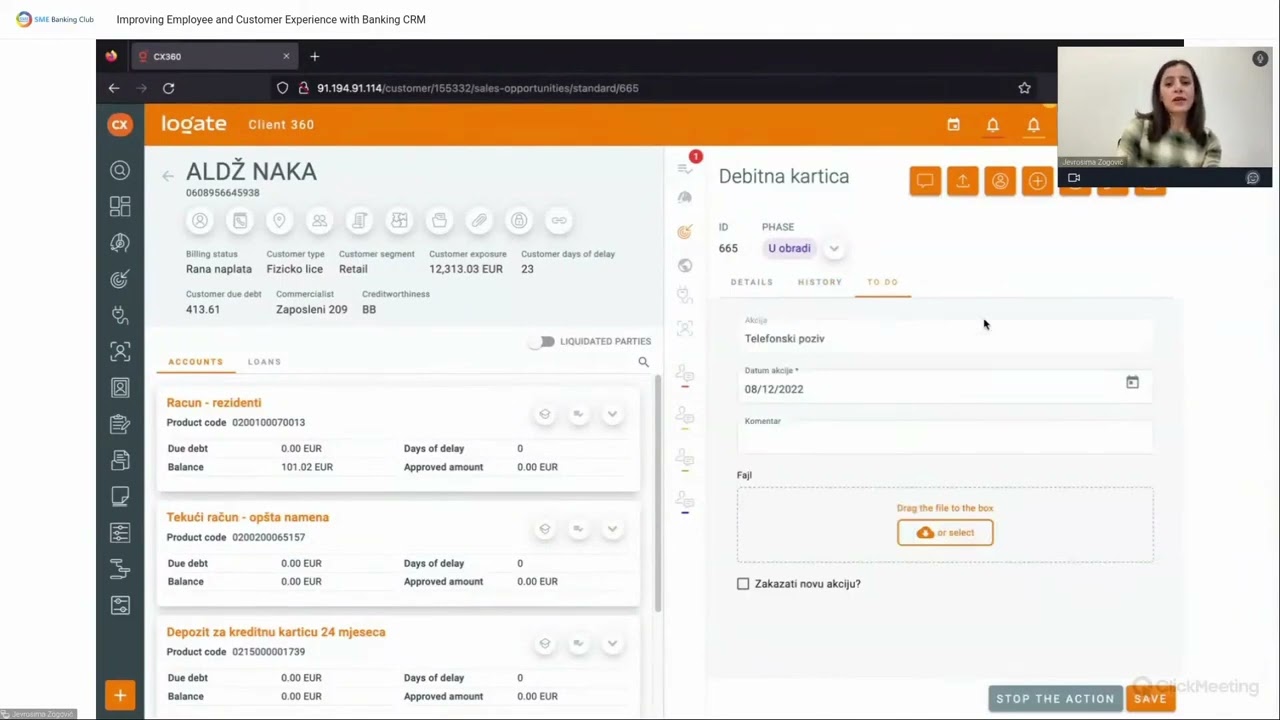1280x720 pixels.
Task: Click the accounts list vertical scrollbar
Action: (x=658, y=492)
